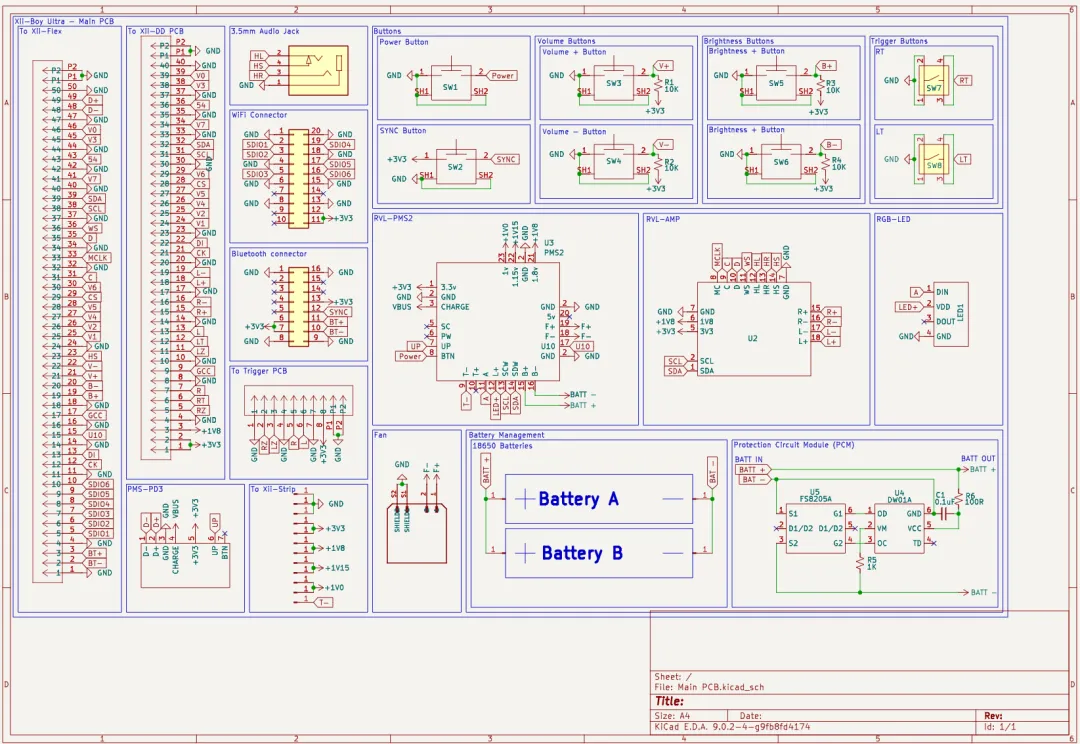Select the SW2 SYNC button switch
This screenshot has height=744, width=1080.
(x=455, y=163)
